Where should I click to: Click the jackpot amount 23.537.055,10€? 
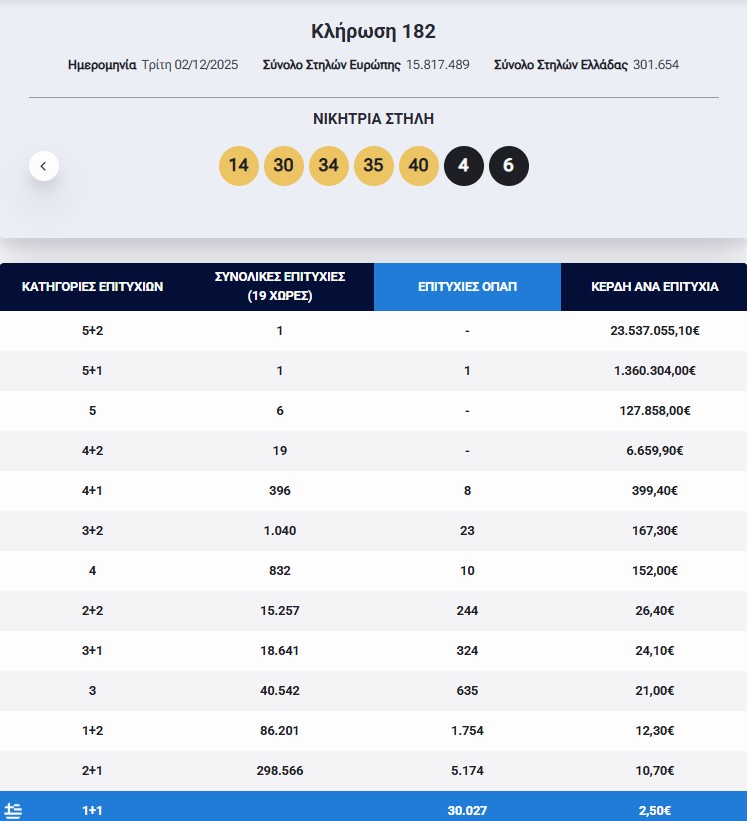click(x=654, y=331)
